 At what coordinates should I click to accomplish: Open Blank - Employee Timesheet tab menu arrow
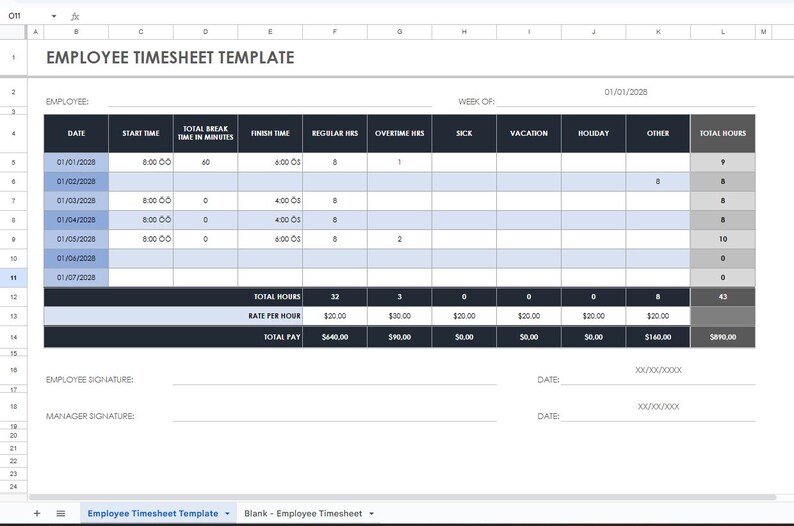point(372,513)
